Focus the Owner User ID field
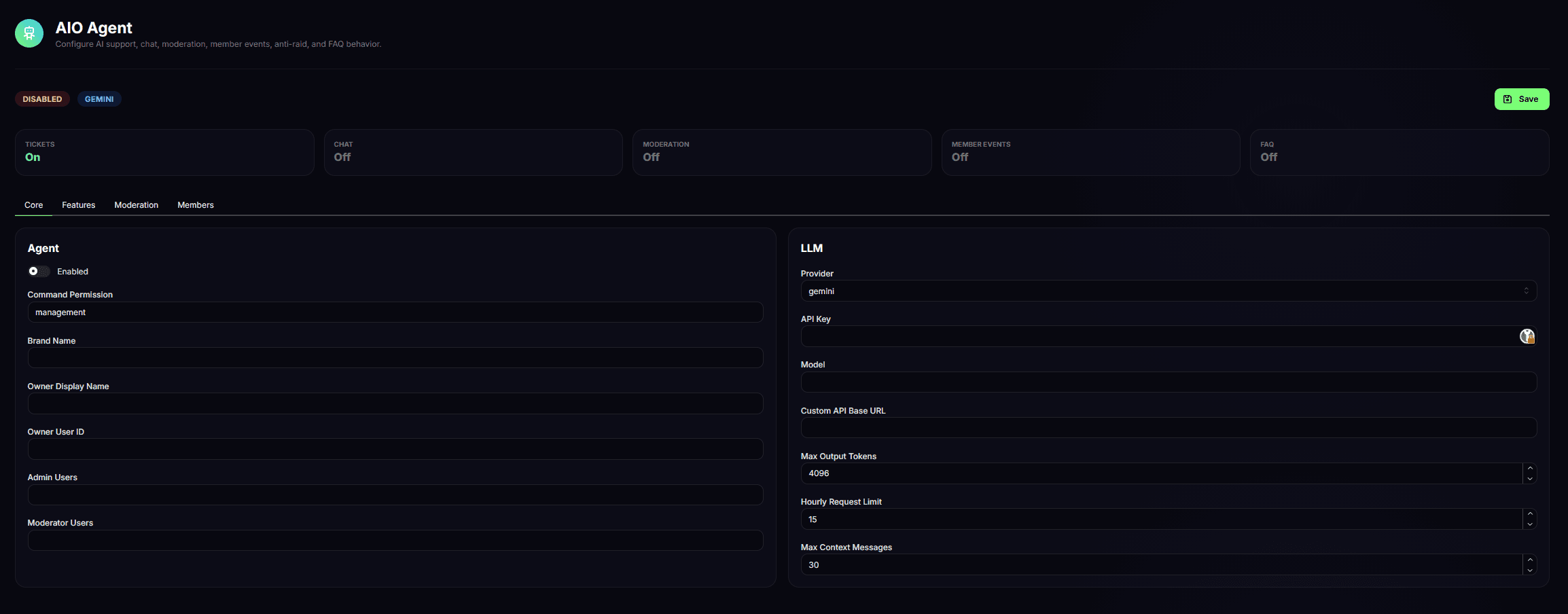Viewport: 1568px width, 614px height. point(395,449)
